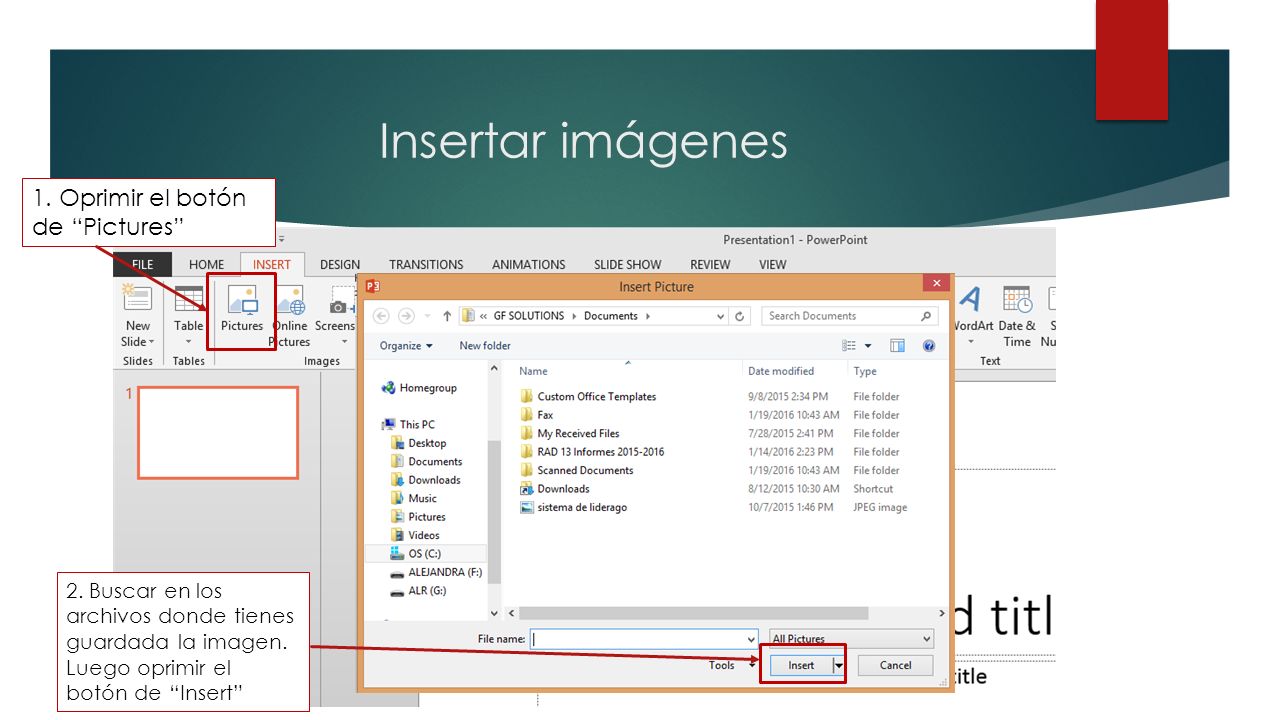Expand the File name dropdown arrow
The height and width of the screenshot is (720, 1280).
click(x=751, y=639)
